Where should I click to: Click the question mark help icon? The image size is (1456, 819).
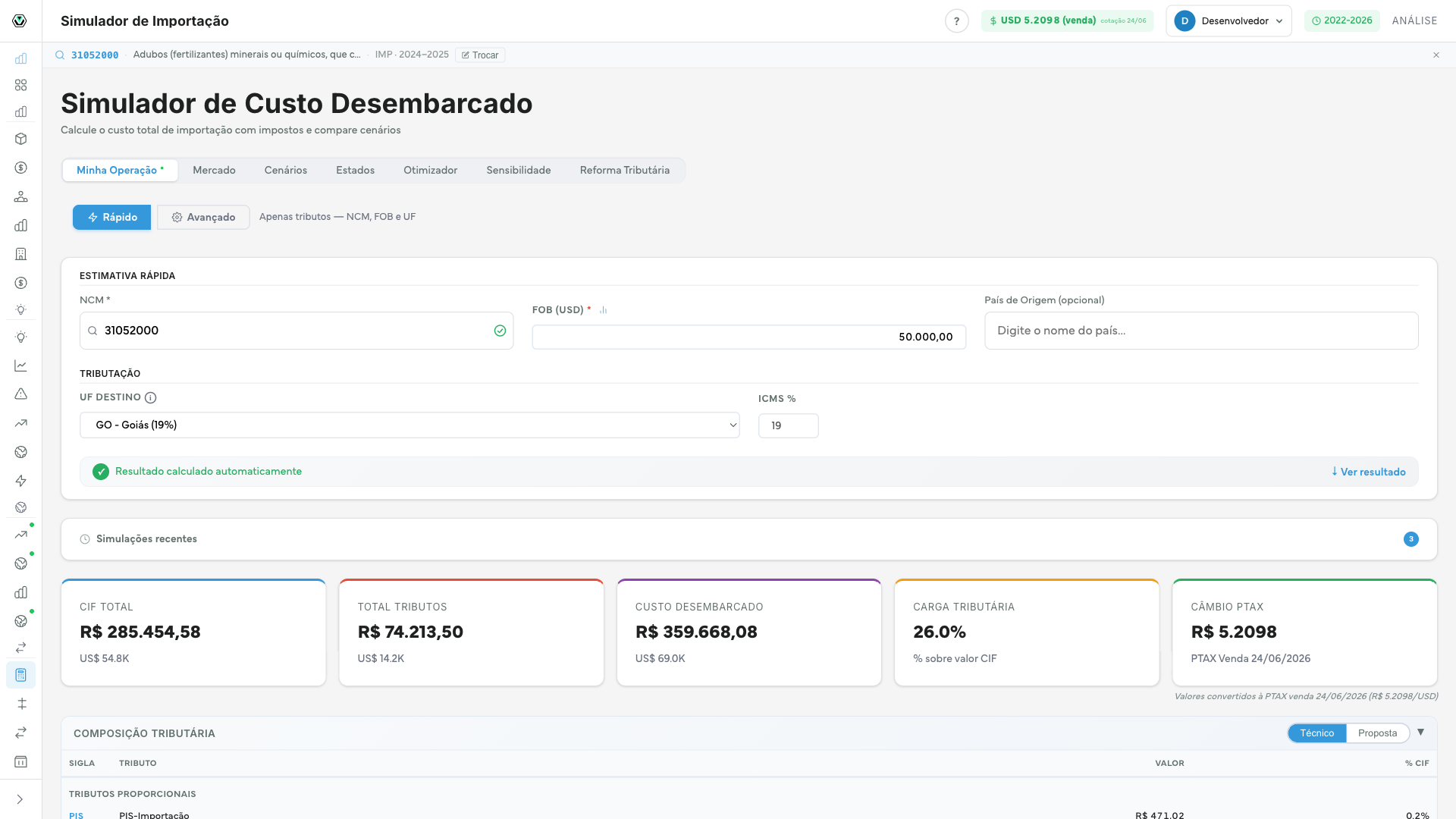tap(956, 21)
